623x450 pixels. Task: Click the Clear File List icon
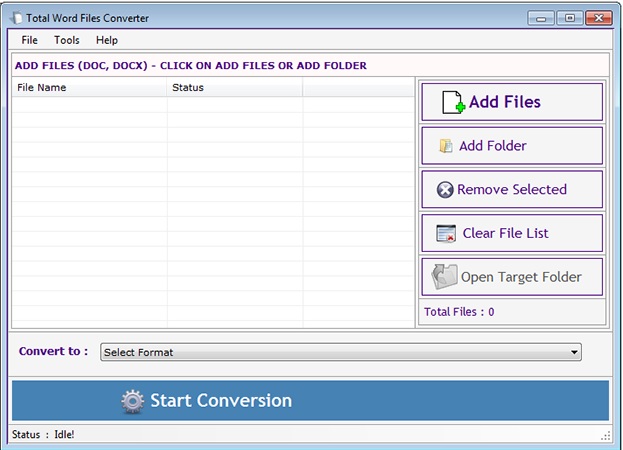446,234
